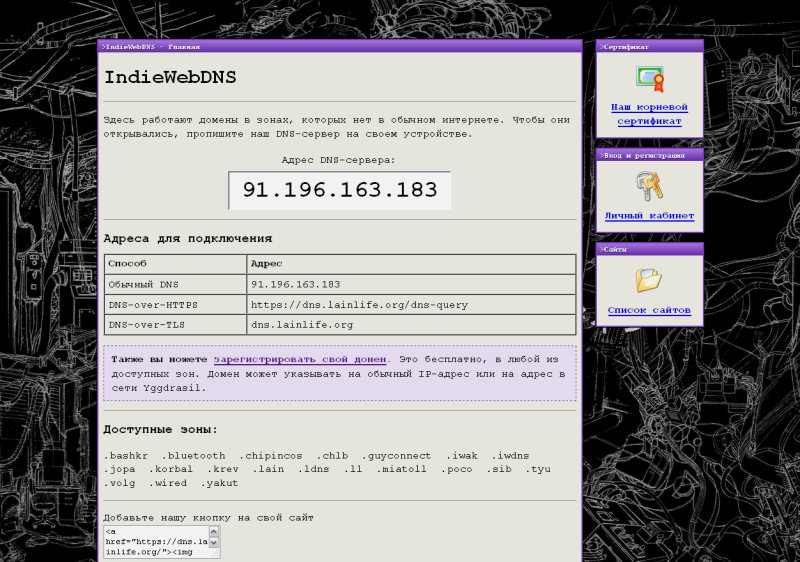Click the root certificate icon

[649, 79]
